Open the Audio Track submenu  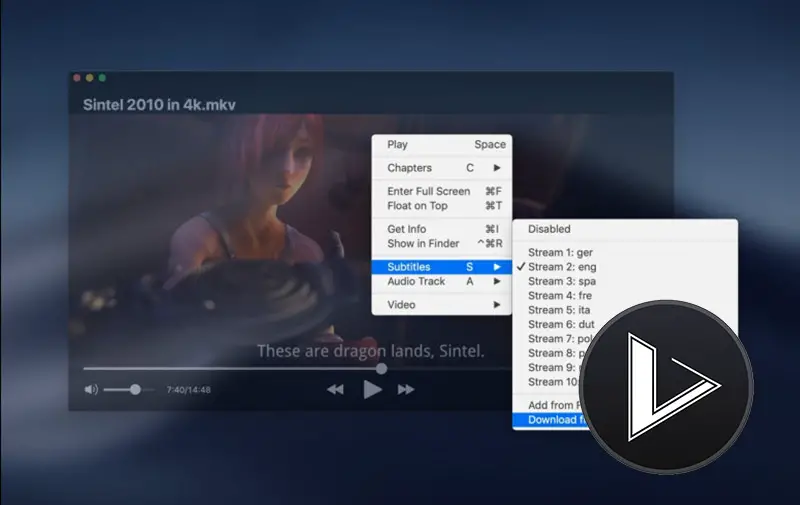(442, 281)
